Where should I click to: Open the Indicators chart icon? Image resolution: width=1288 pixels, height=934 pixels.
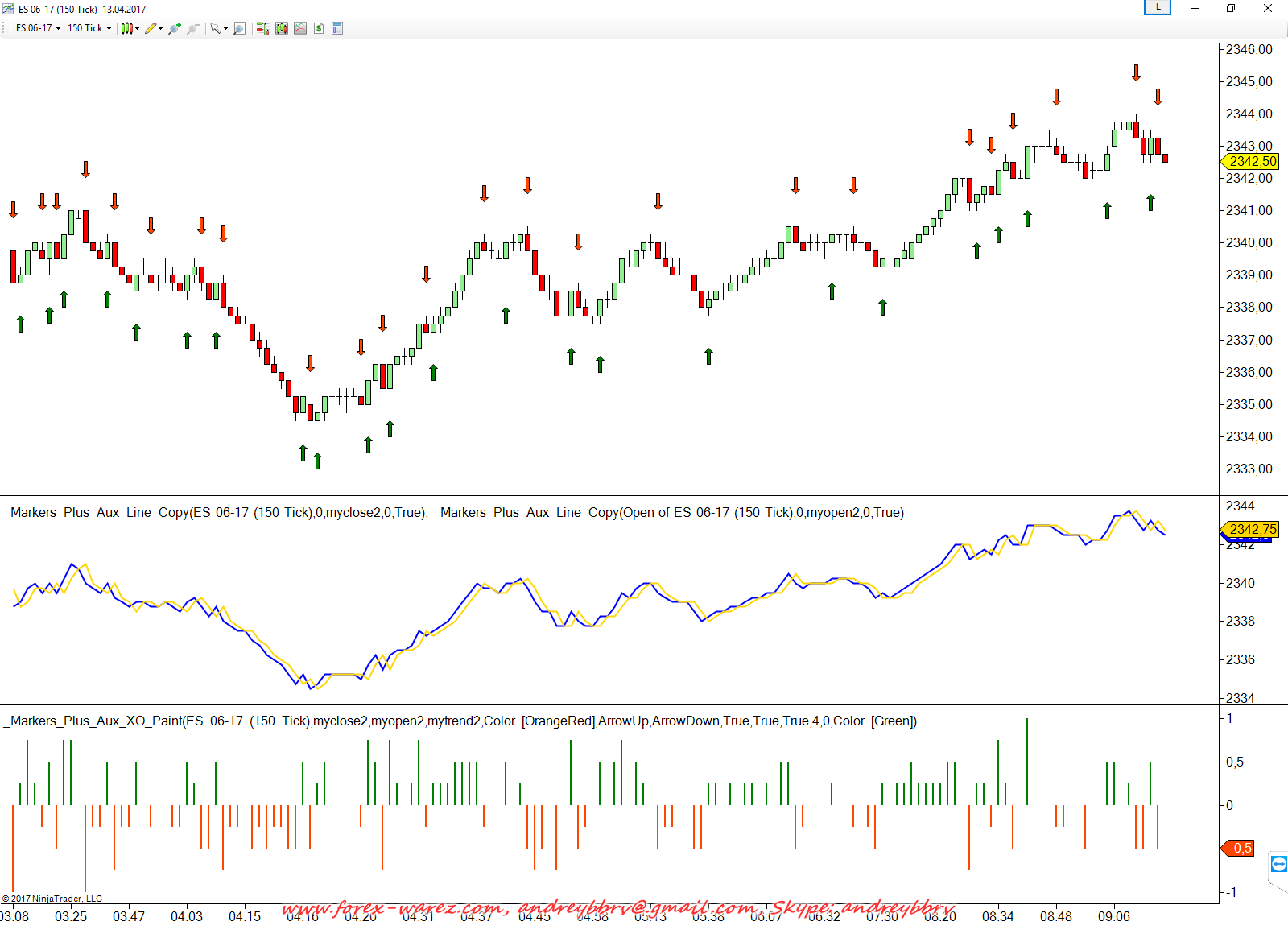pyautogui.click(x=300, y=28)
